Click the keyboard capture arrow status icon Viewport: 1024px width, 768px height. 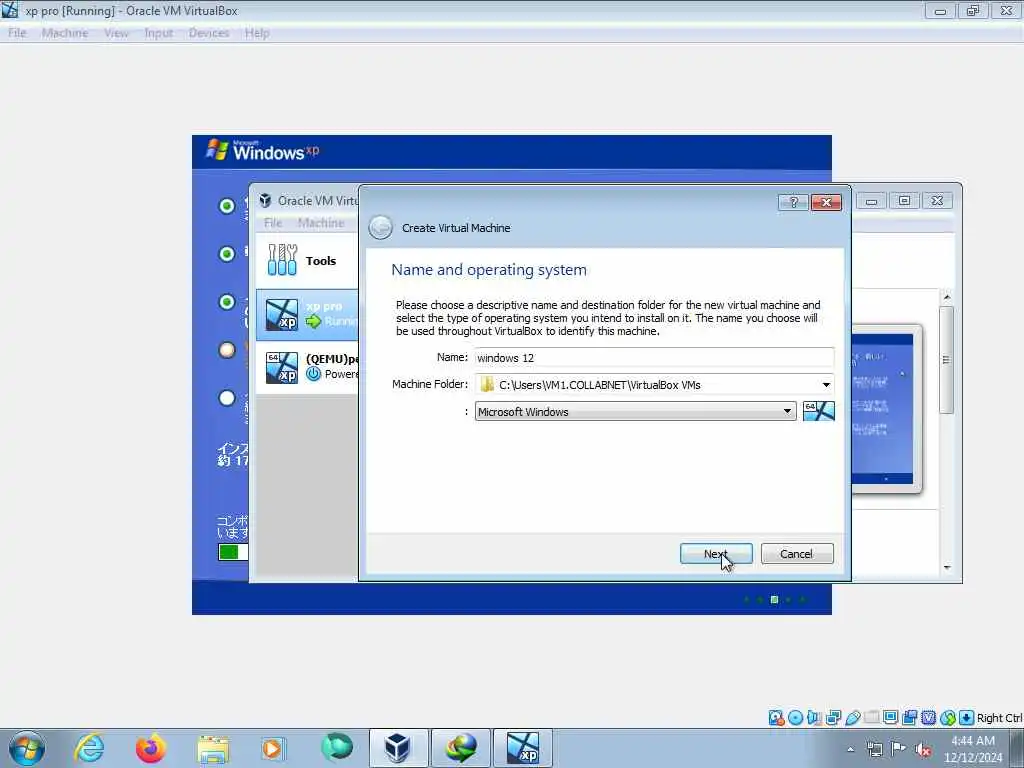click(x=967, y=718)
